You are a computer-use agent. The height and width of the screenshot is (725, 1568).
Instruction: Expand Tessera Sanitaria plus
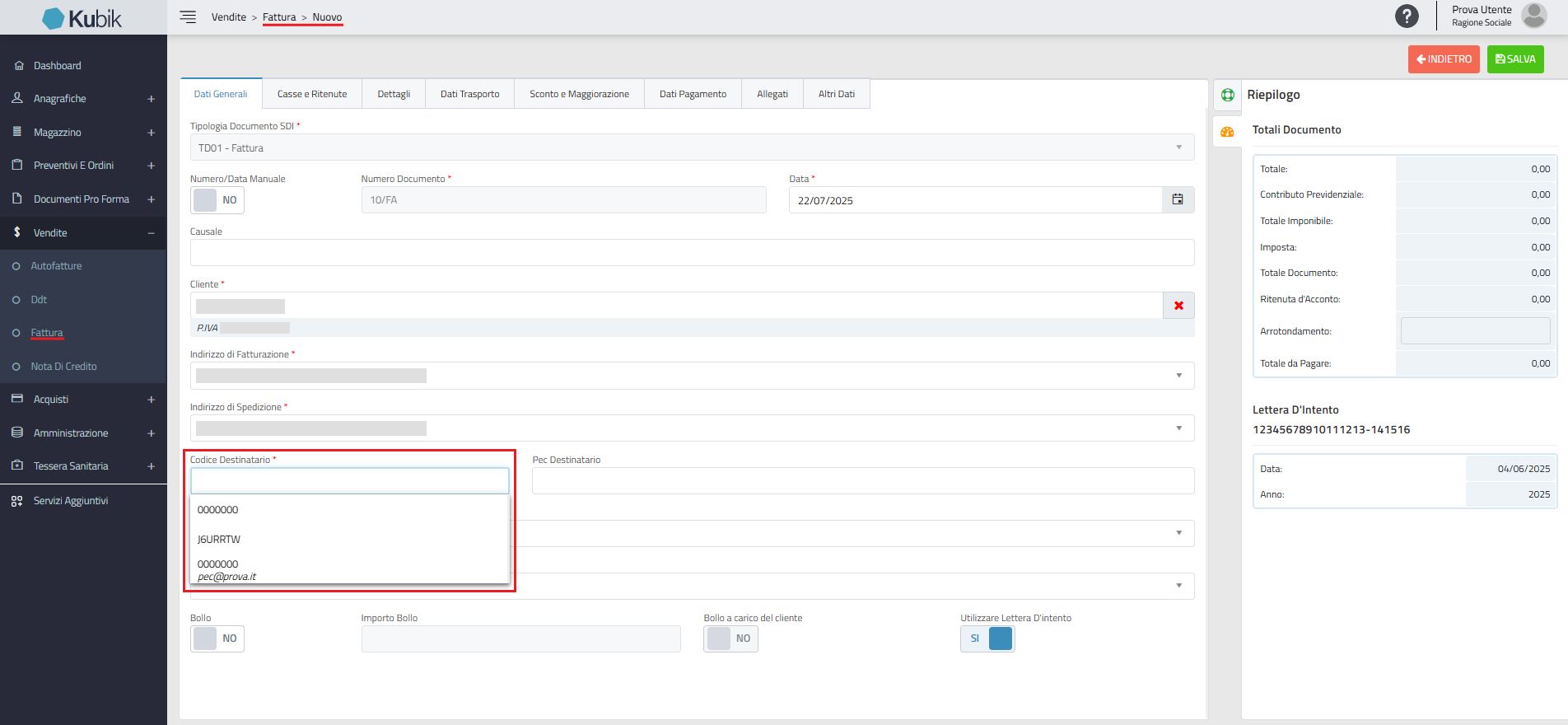[152, 466]
